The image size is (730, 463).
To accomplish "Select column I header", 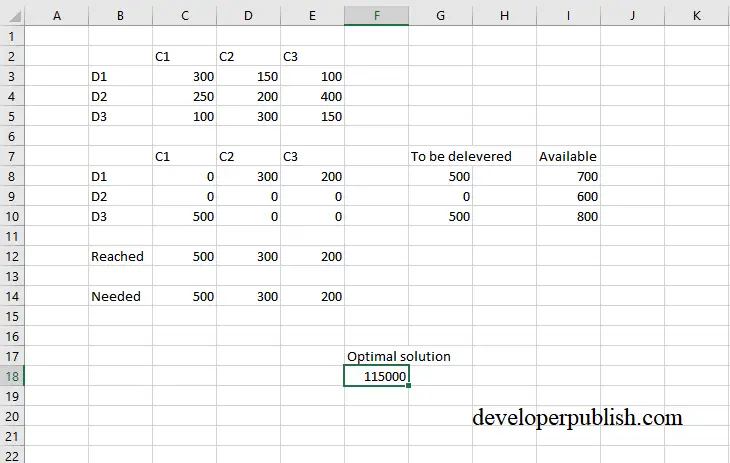I will click(568, 16).
